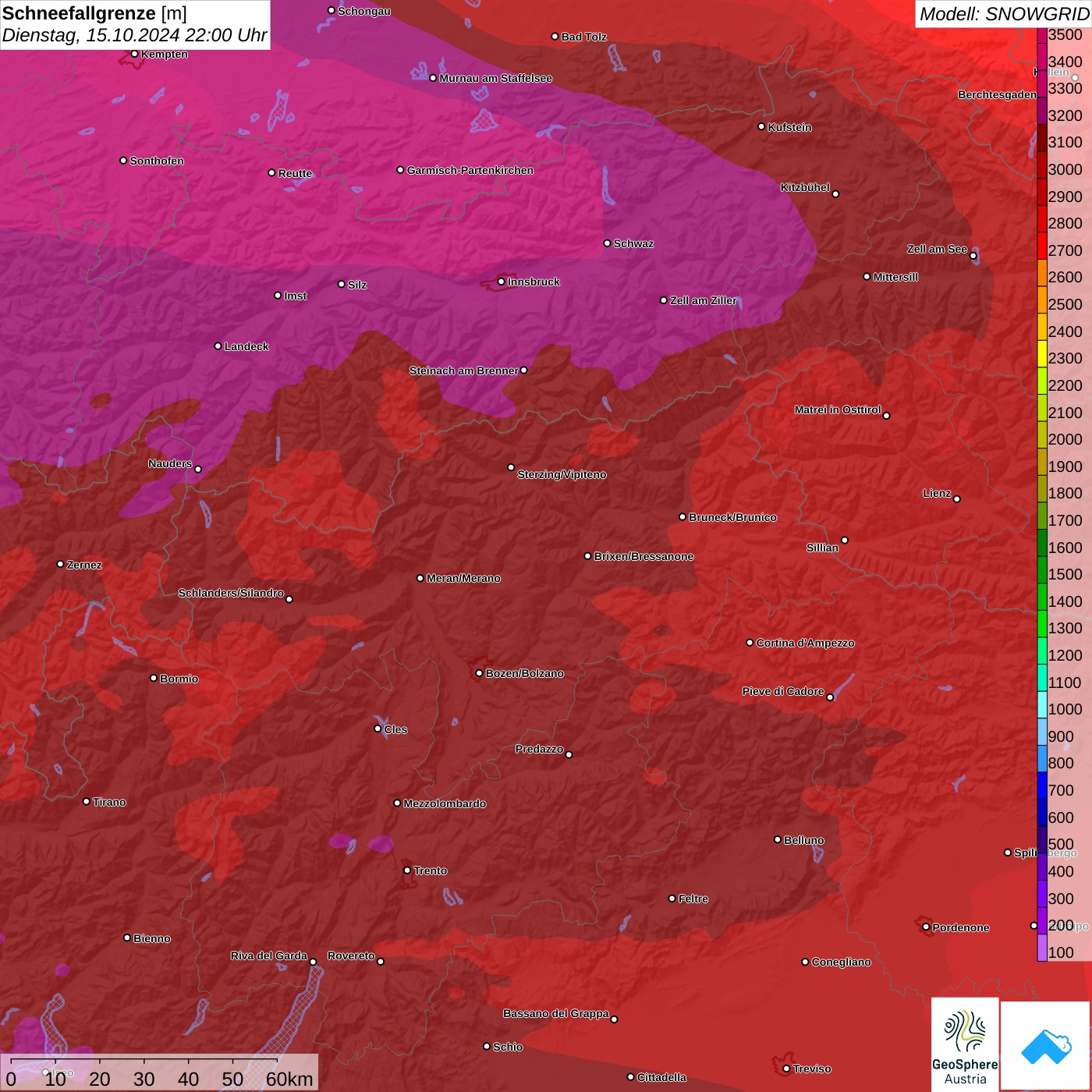Click the Cittadella label

tap(661, 1077)
